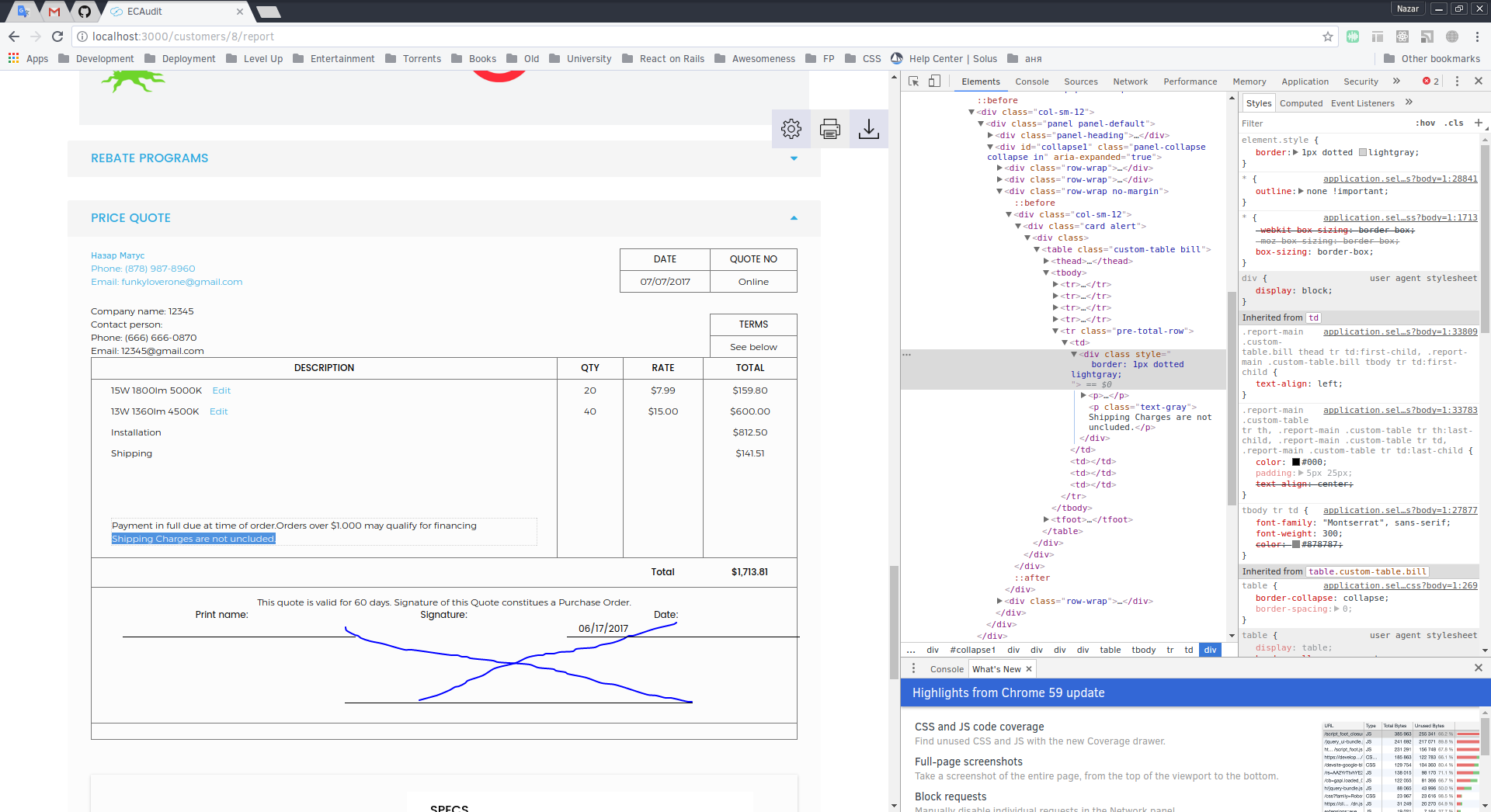The height and width of the screenshot is (812, 1491).
Task: Open Gmail pinned tab
Action: (x=54, y=11)
